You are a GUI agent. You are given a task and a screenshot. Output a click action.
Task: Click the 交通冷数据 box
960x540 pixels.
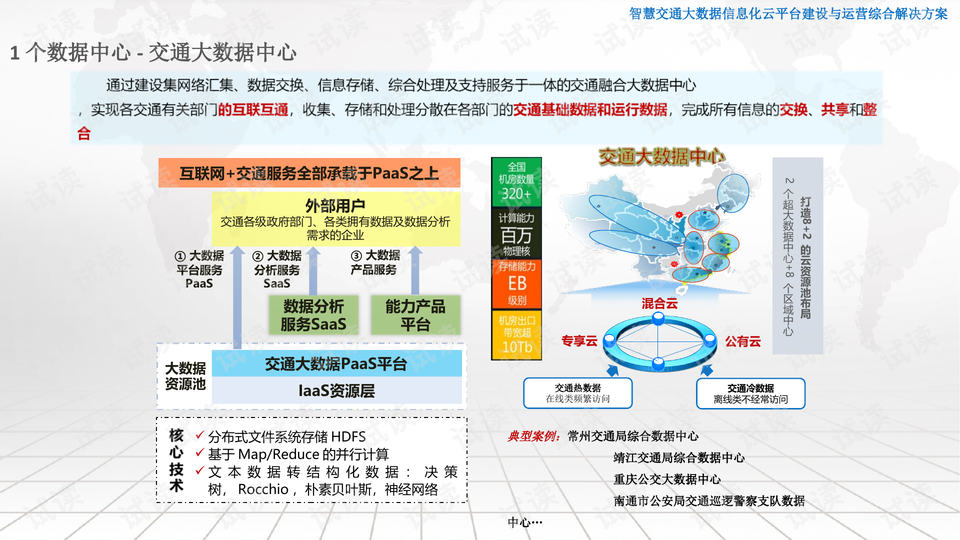(750, 393)
